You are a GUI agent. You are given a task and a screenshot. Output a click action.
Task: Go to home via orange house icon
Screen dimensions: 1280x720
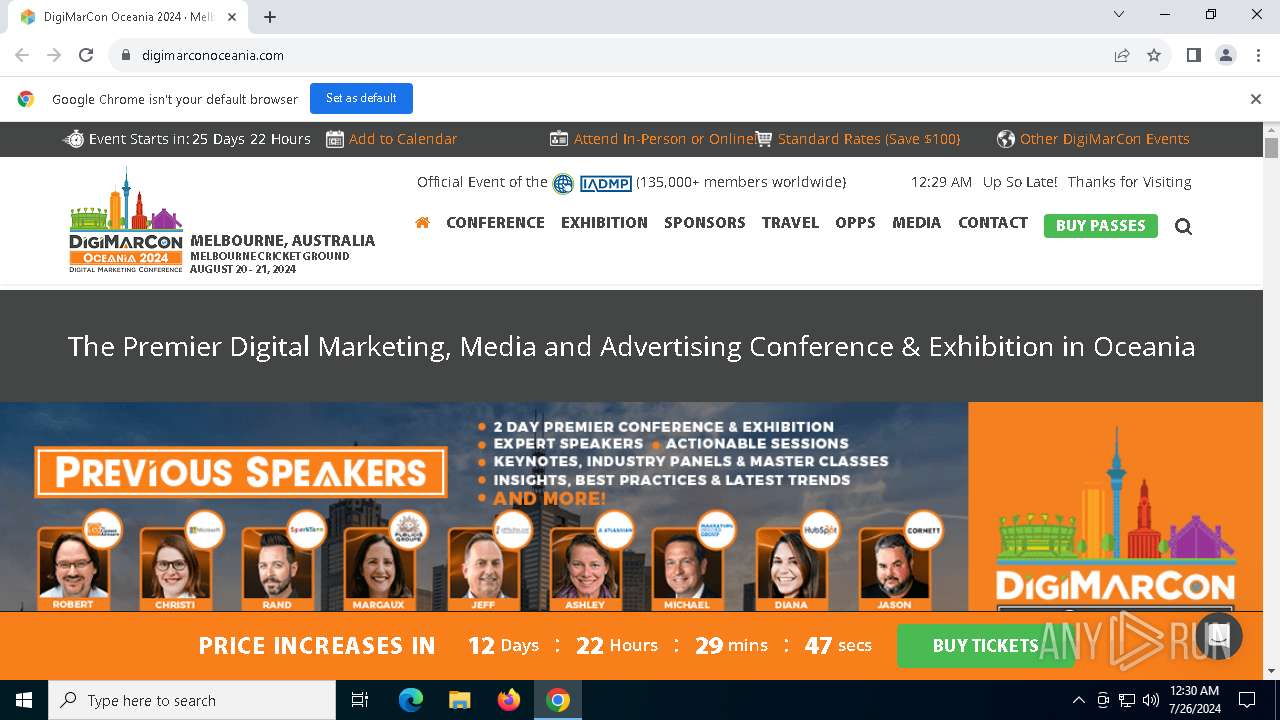[x=422, y=222]
